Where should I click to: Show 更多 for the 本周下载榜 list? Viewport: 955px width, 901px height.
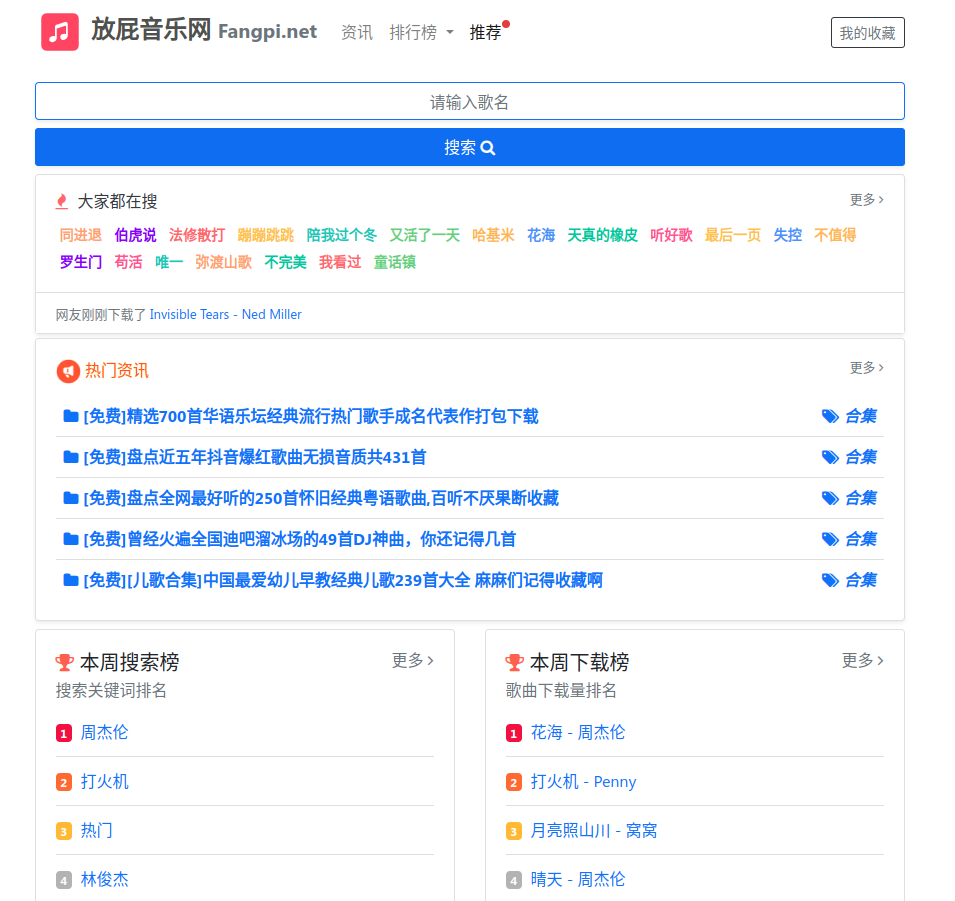point(862,660)
